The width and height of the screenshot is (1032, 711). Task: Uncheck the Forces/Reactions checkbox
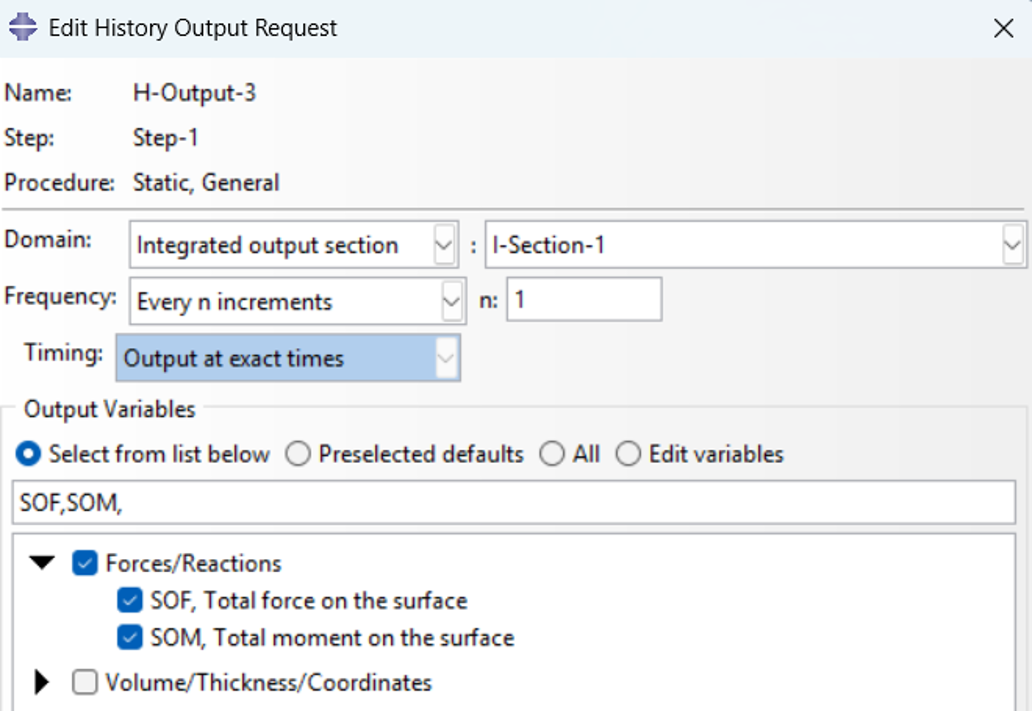(85, 564)
